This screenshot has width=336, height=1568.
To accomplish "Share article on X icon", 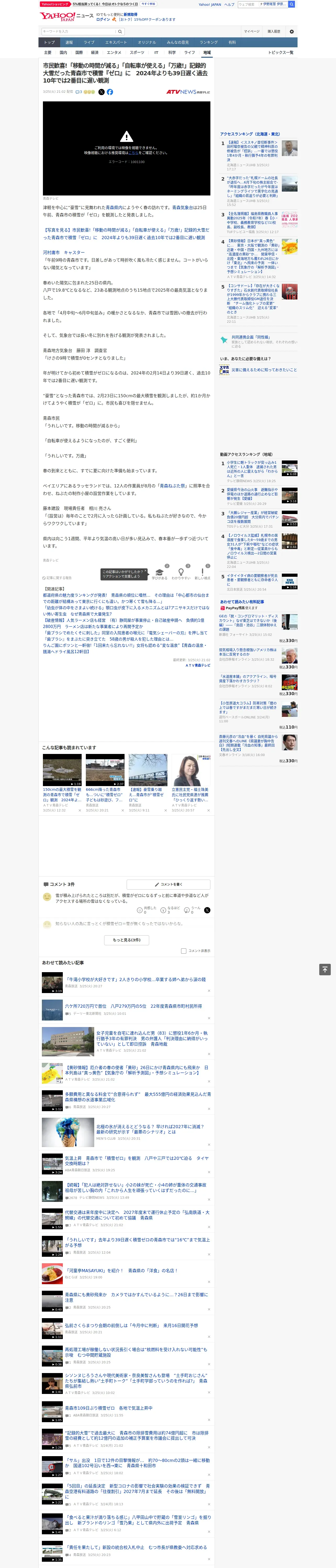I will click(101, 92).
